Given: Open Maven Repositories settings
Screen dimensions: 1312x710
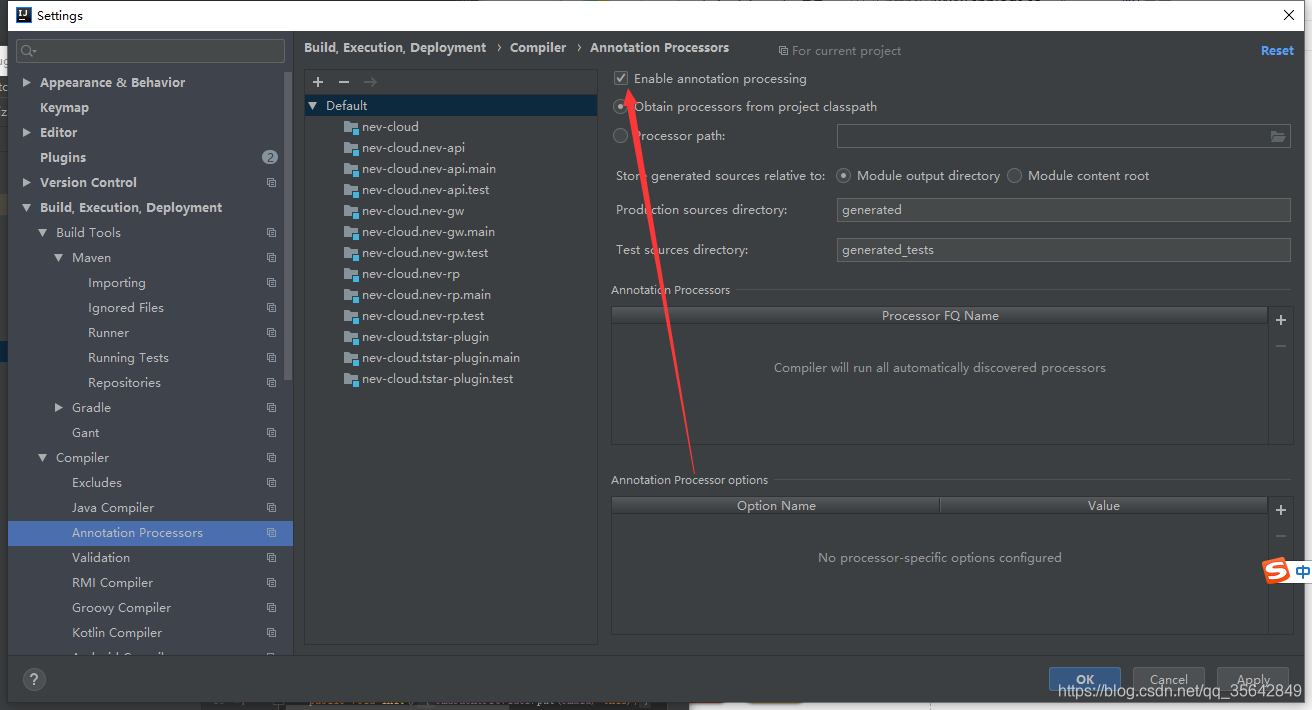Looking at the screenshot, I should pos(124,383).
